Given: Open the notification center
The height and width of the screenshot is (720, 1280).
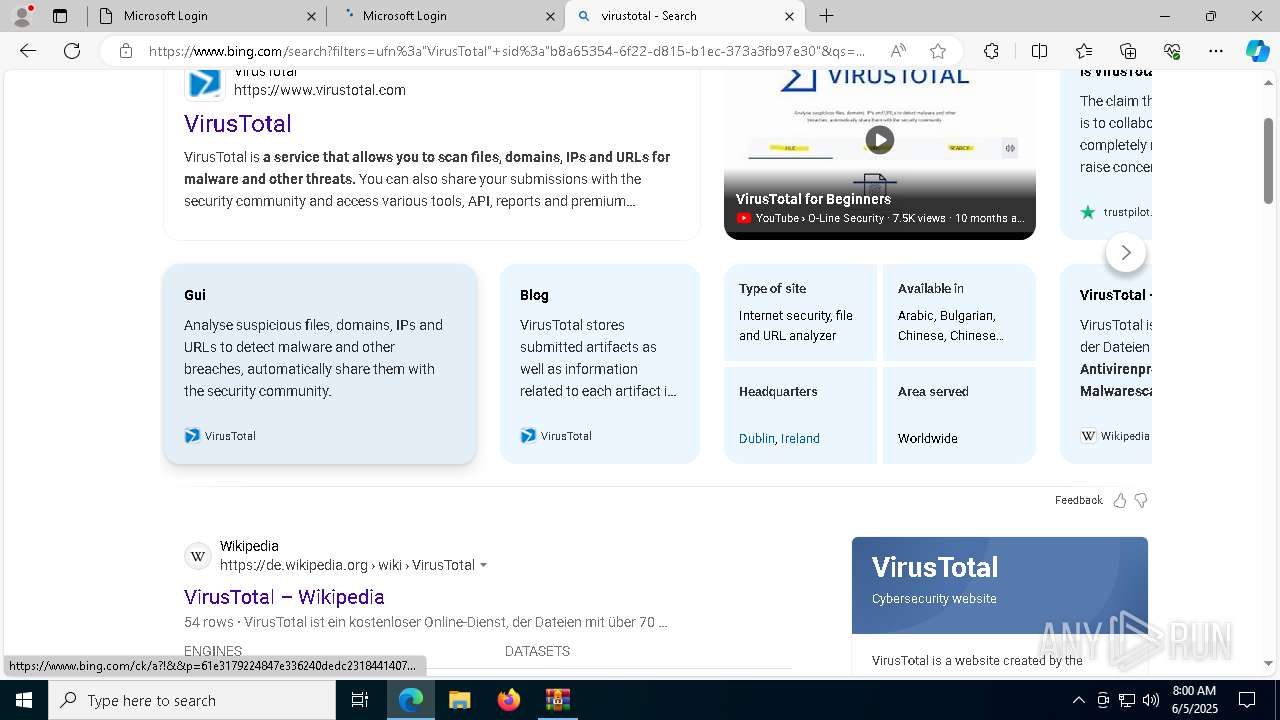Looking at the screenshot, I should point(1247,700).
